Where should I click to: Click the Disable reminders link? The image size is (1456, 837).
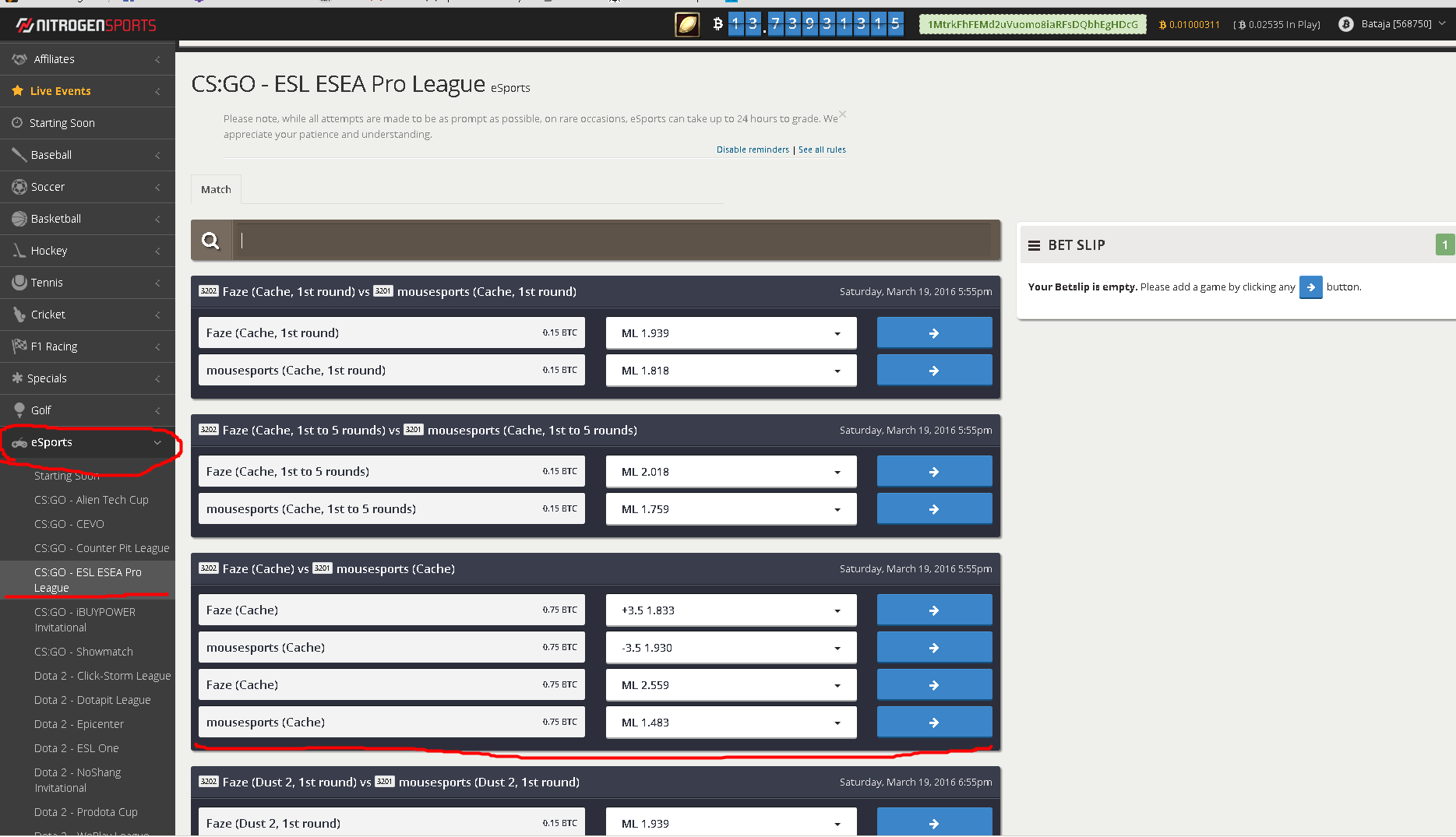click(x=753, y=149)
